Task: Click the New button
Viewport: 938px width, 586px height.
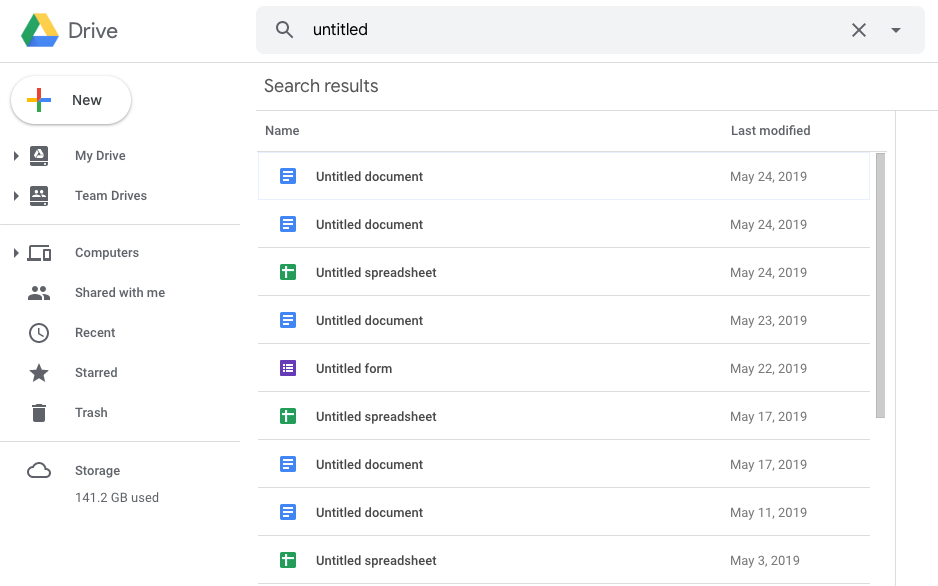Action: [70, 100]
